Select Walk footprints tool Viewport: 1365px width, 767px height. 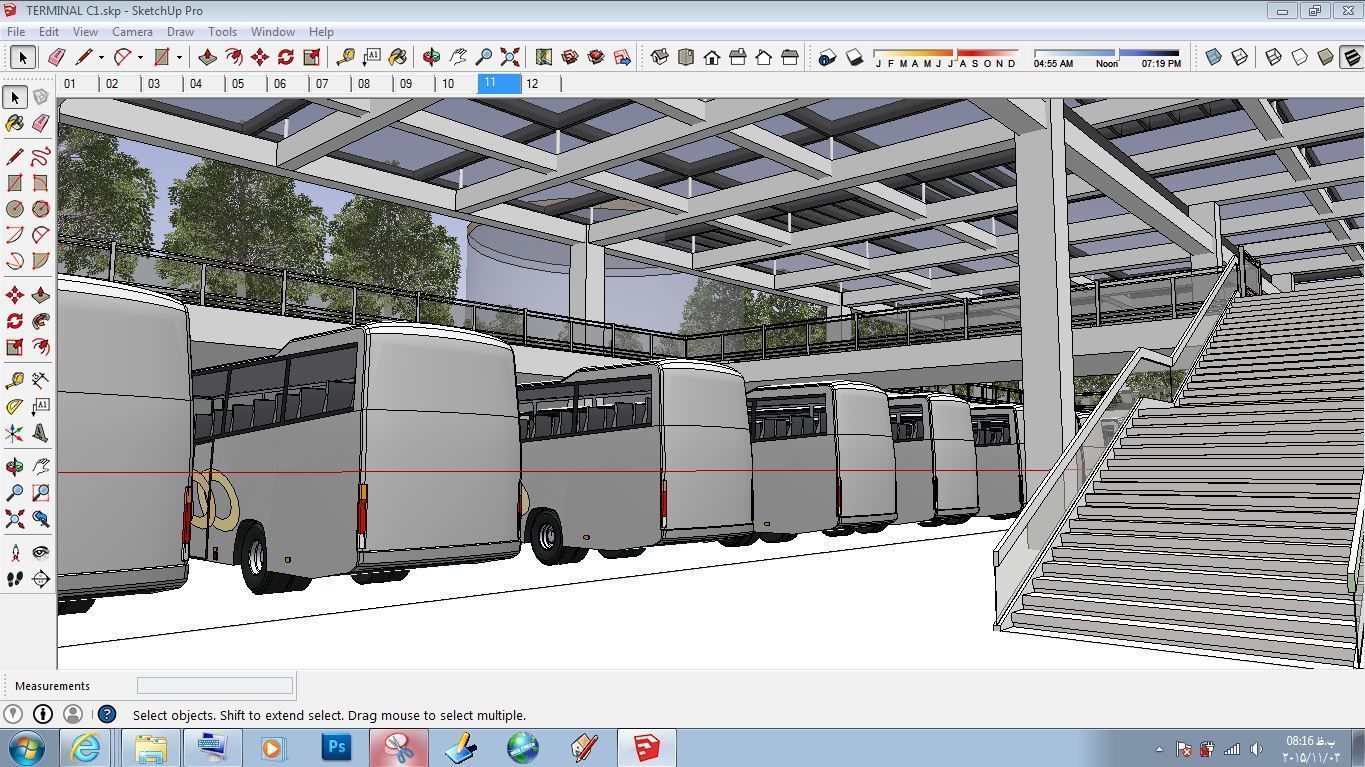15,578
